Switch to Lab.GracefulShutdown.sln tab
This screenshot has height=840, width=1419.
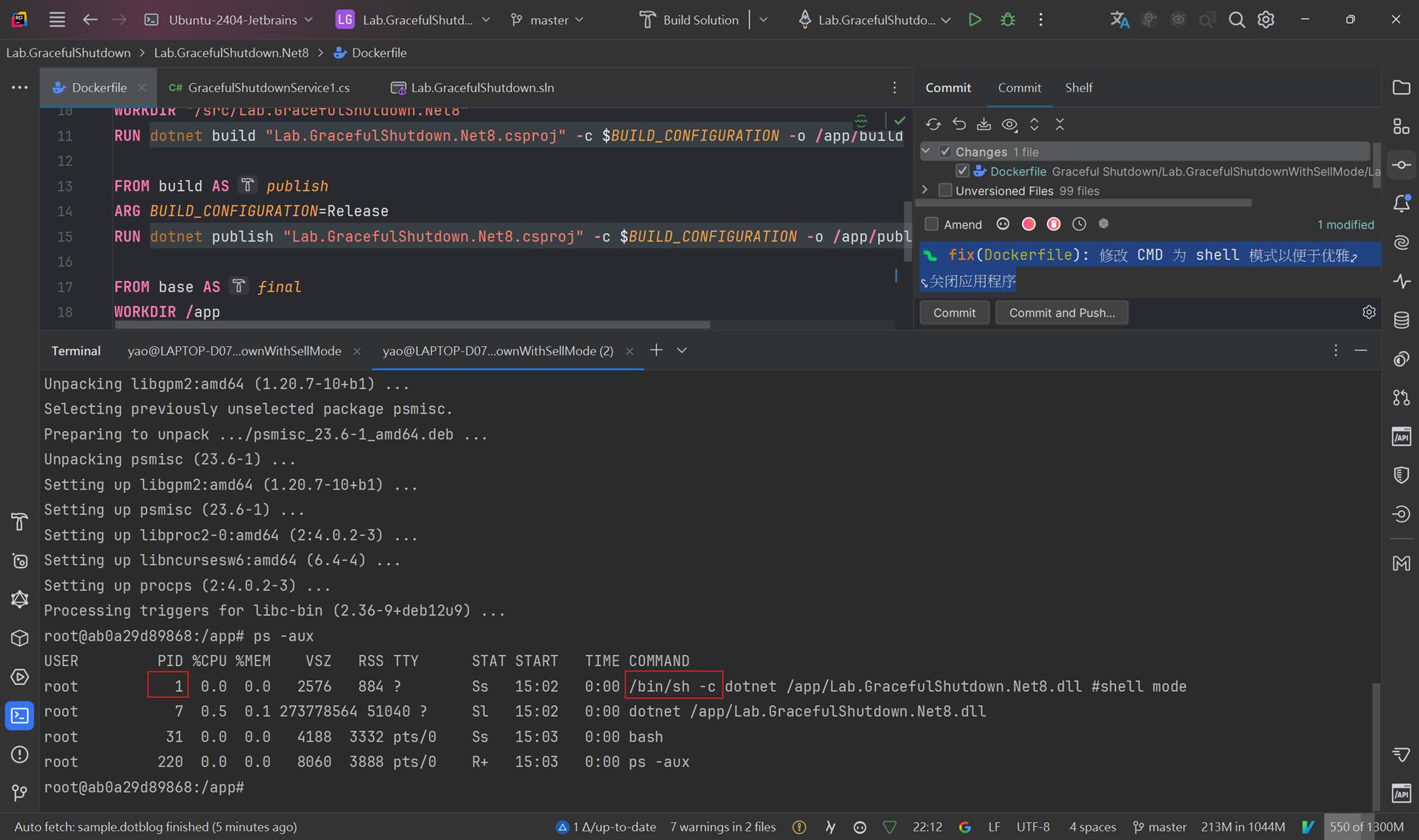[x=473, y=88]
